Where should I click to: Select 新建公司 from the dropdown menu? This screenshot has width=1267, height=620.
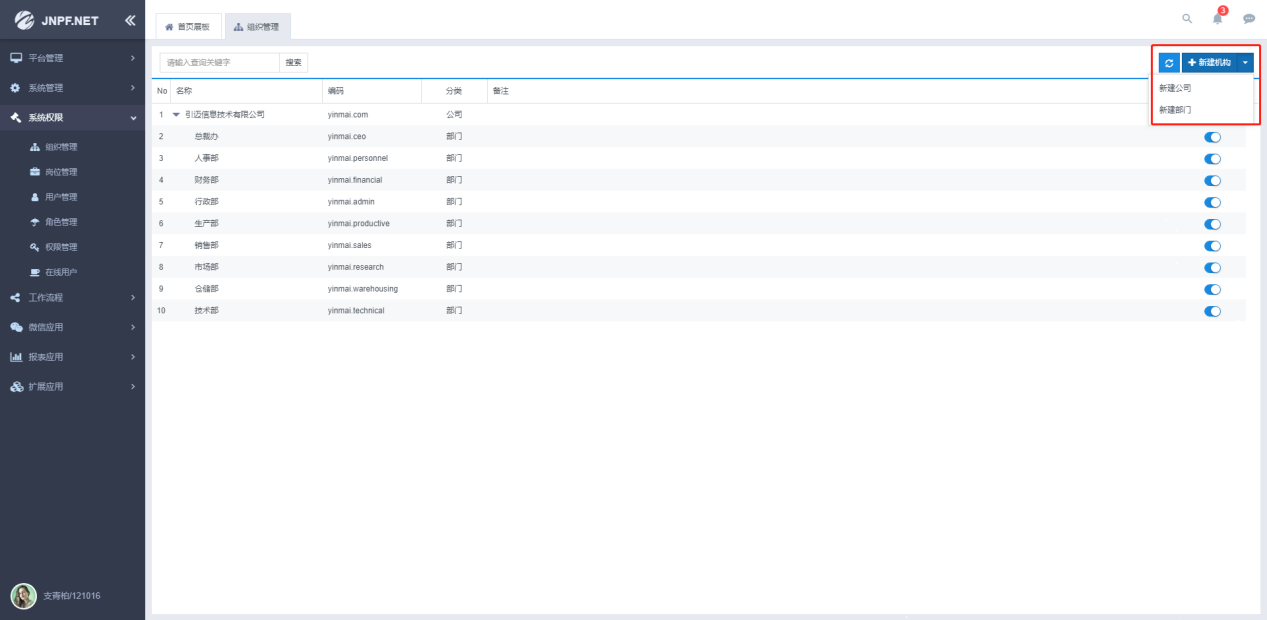1176,88
